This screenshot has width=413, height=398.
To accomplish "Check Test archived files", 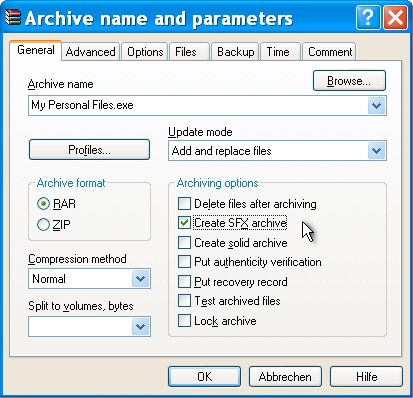I will pyautogui.click(x=184, y=301).
